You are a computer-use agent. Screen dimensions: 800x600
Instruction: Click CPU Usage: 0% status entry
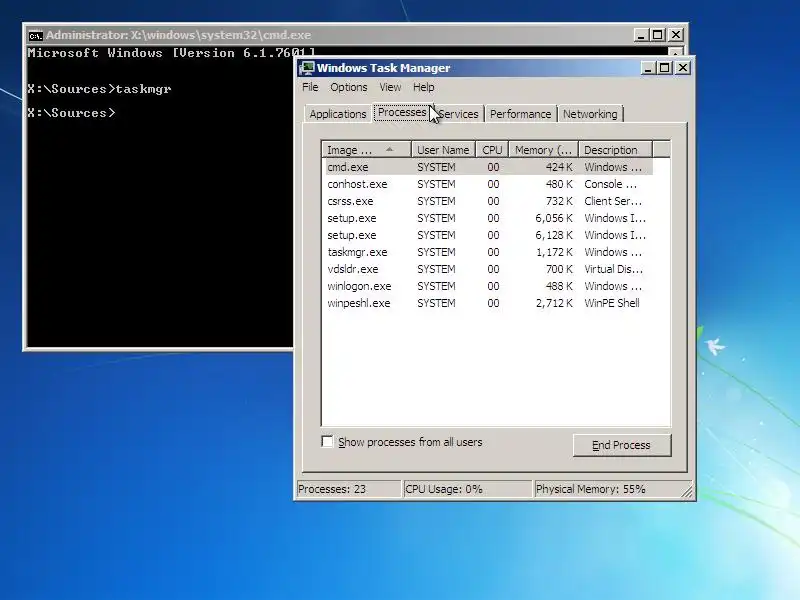pos(467,489)
